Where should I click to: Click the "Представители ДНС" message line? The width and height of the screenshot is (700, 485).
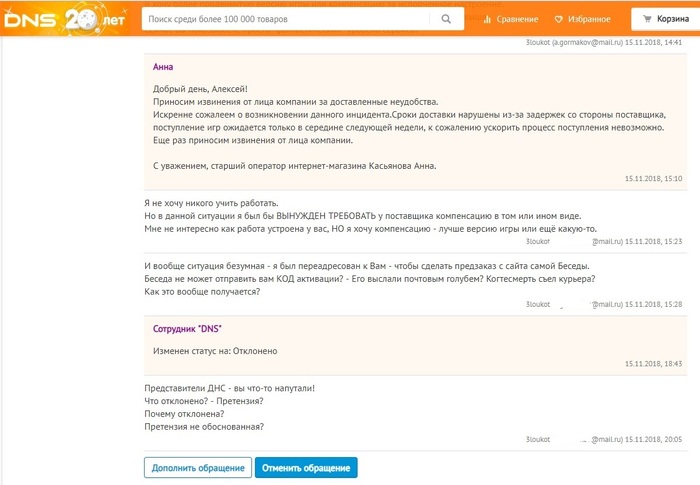(230, 387)
